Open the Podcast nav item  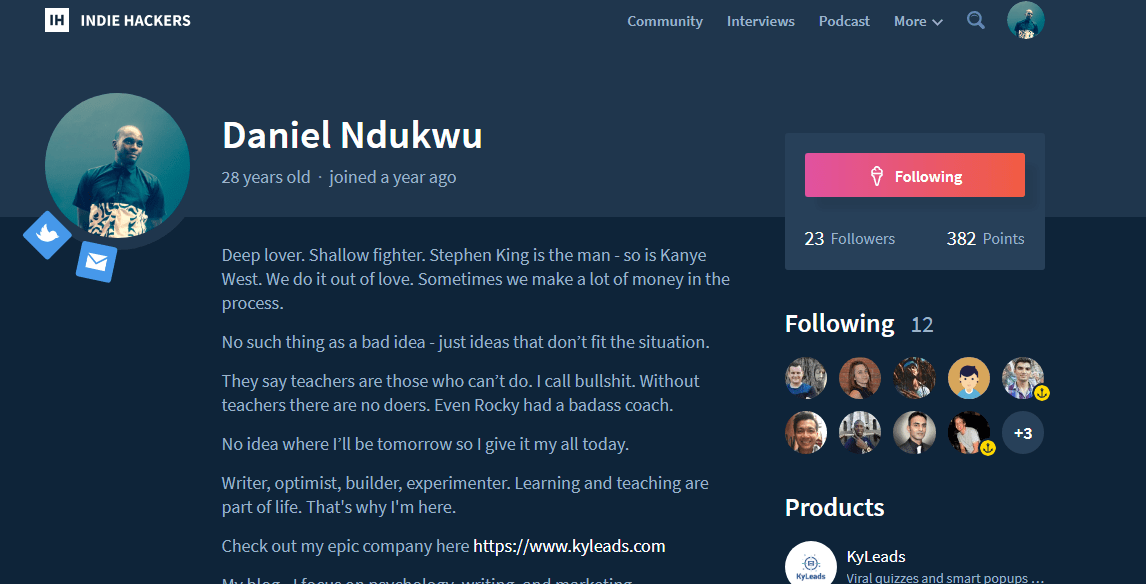pos(844,21)
